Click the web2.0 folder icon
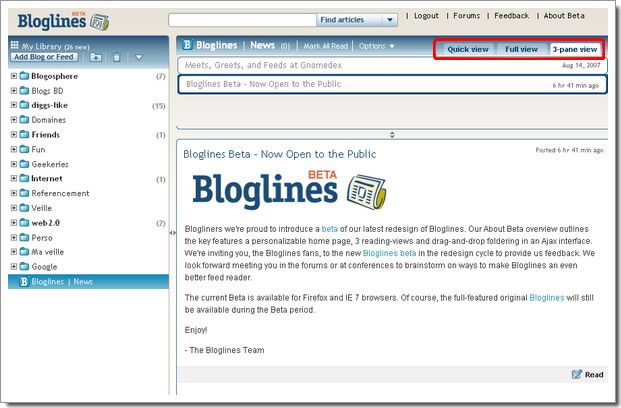 point(24,223)
